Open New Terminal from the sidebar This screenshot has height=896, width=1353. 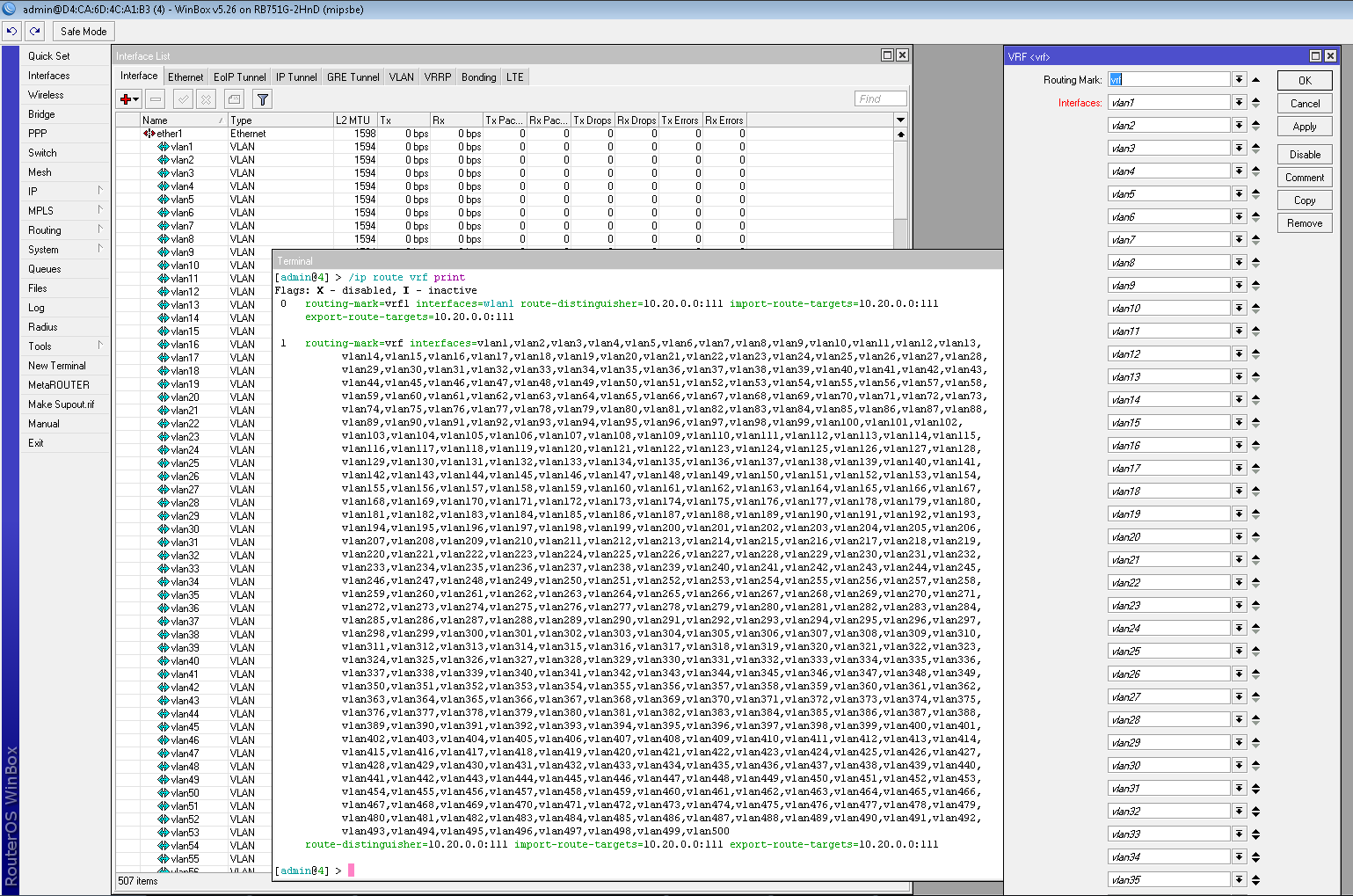point(56,365)
